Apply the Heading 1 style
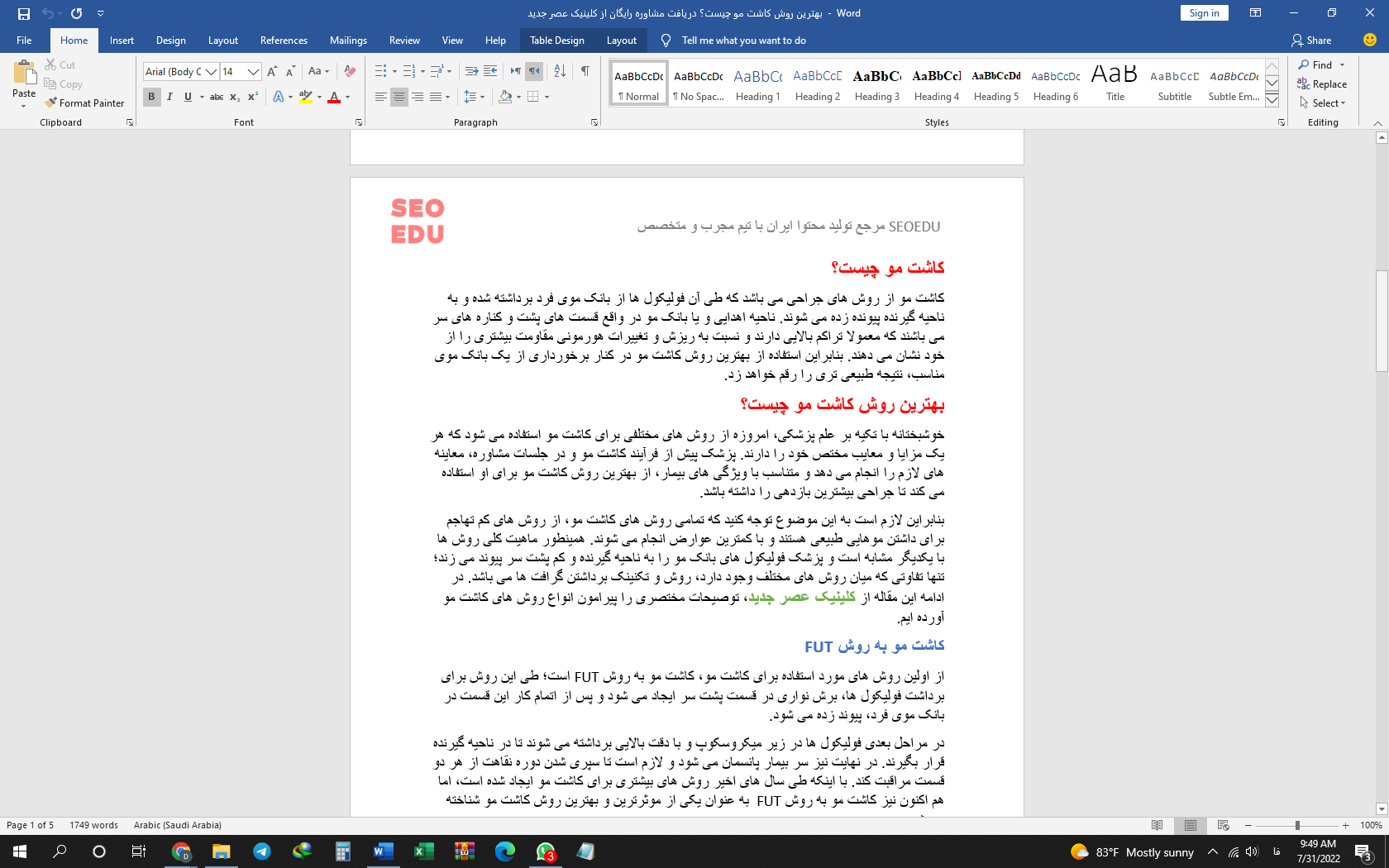This screenshot has width=1389, height=868. pyautogui.click(x=758, y=84)
